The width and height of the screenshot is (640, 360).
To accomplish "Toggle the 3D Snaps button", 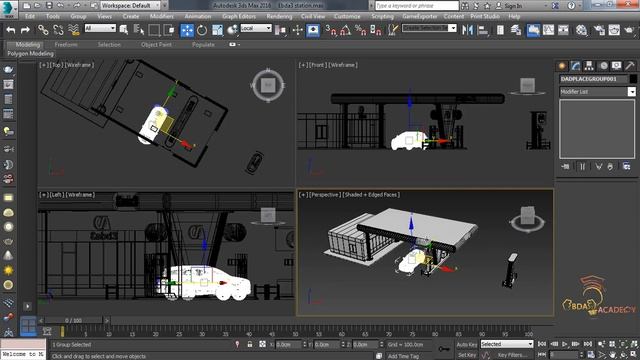I will coord(331,30).
